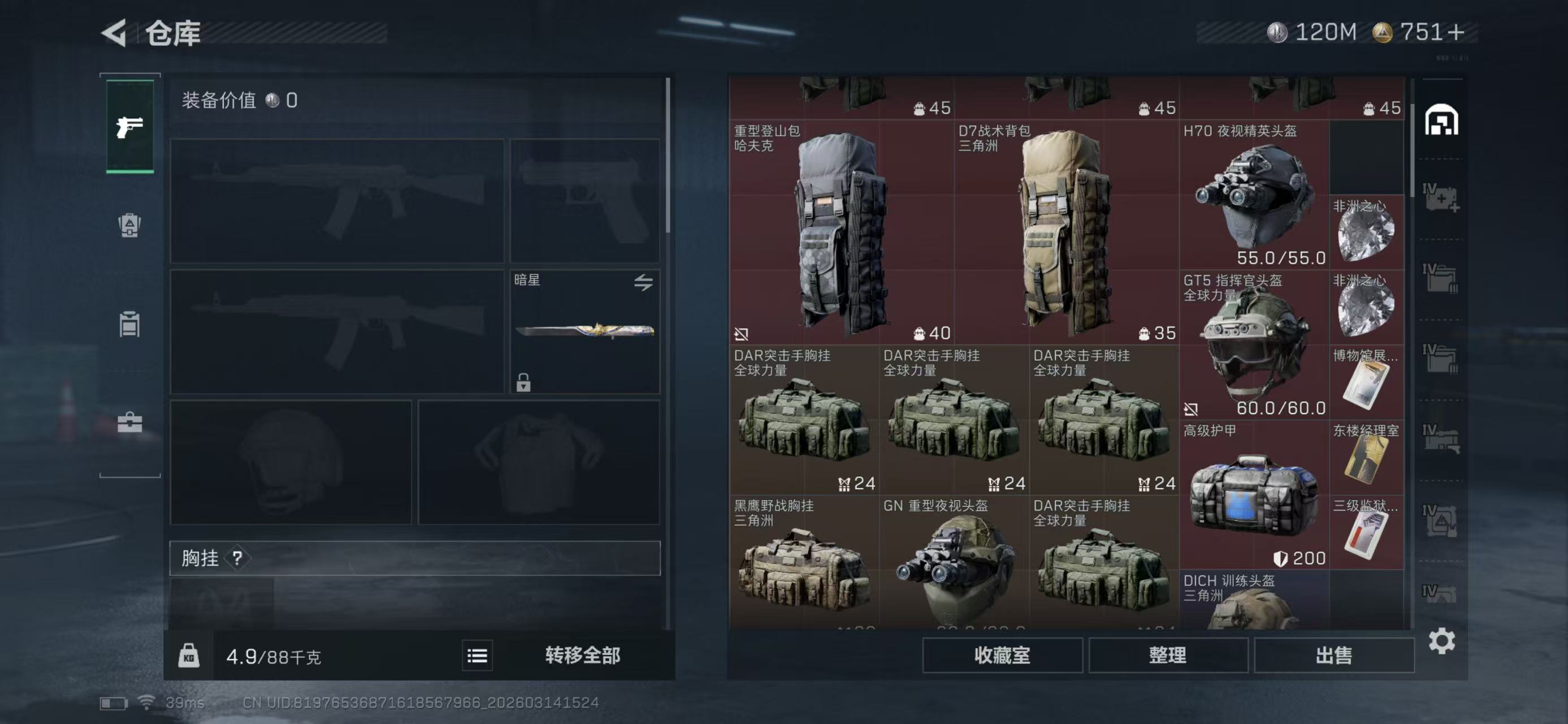Open the chest rig tab in left sidebar
1568x724 pixels.
[129, 324]
